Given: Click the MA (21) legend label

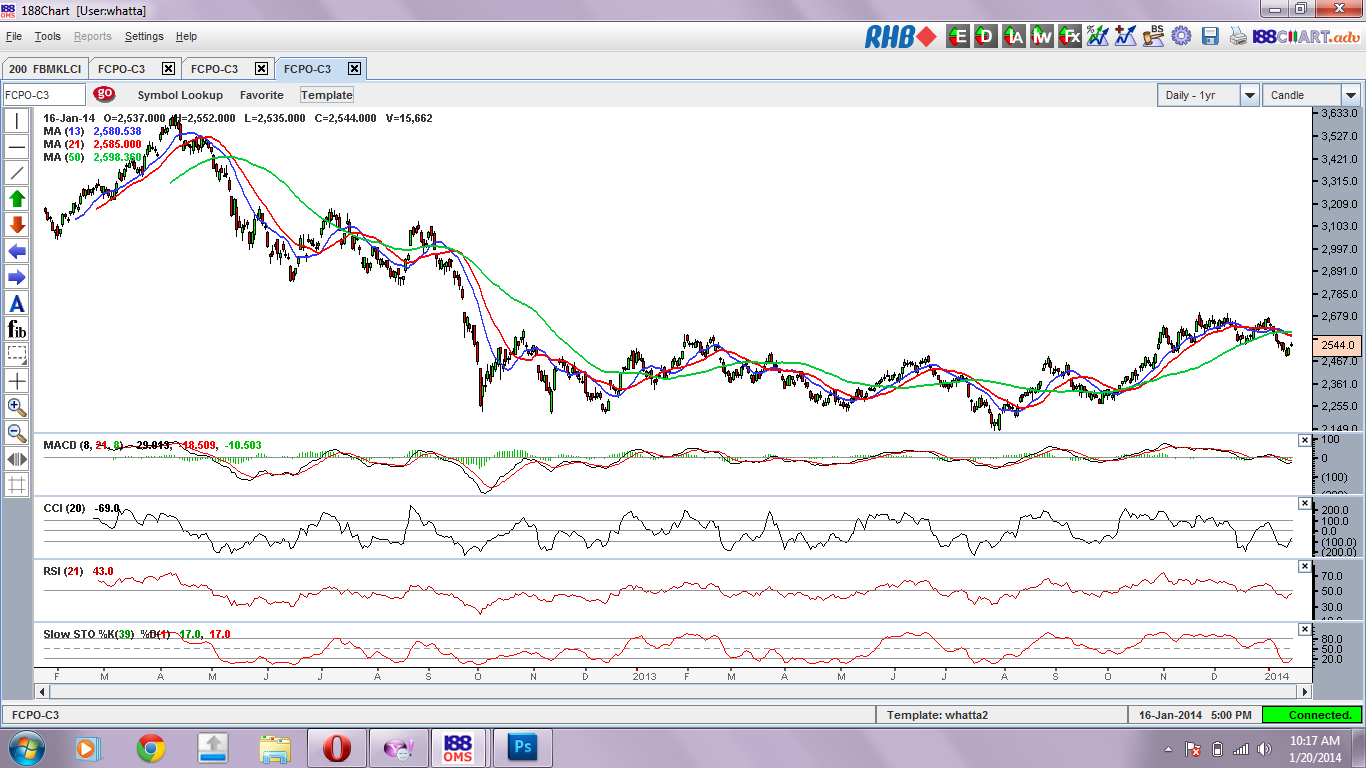Looking at the screenshot, I should [x=64, y=144].
